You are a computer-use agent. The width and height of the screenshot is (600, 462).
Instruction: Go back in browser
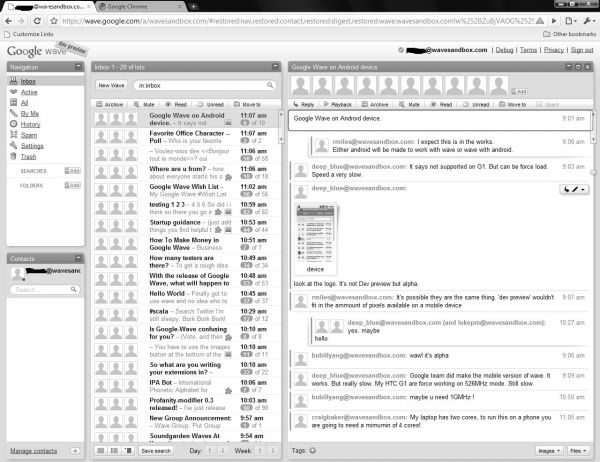point(8,21)
